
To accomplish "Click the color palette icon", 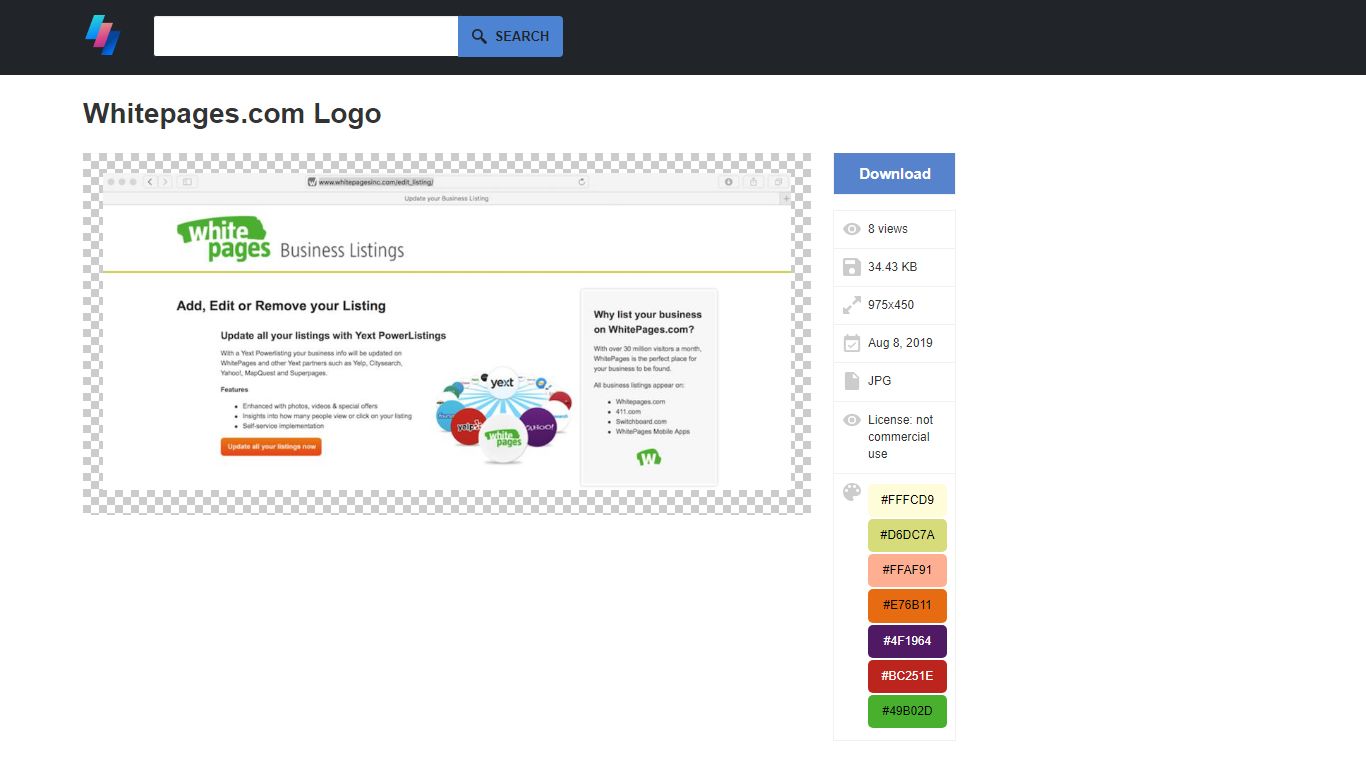I will coord(852,492).
